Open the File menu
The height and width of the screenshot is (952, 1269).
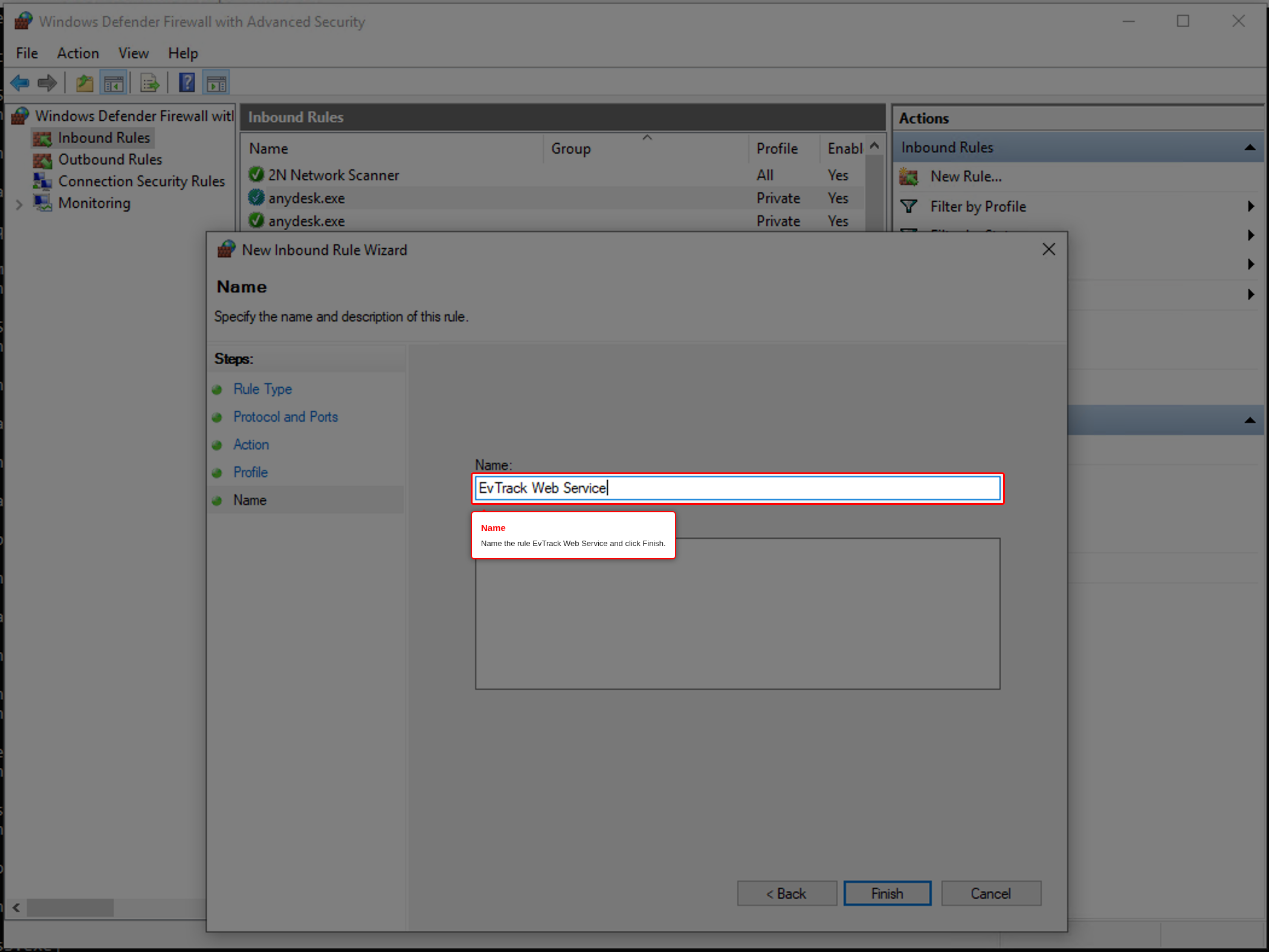[x=27, y=53]
